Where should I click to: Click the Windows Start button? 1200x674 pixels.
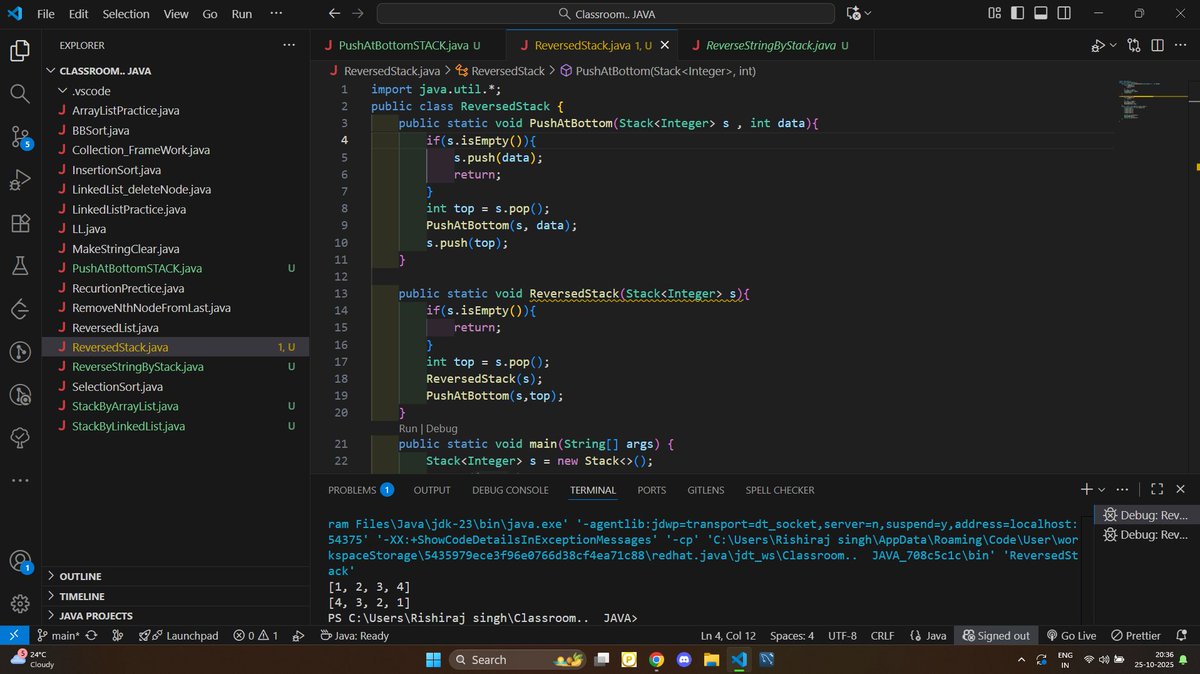pos(433,660)
